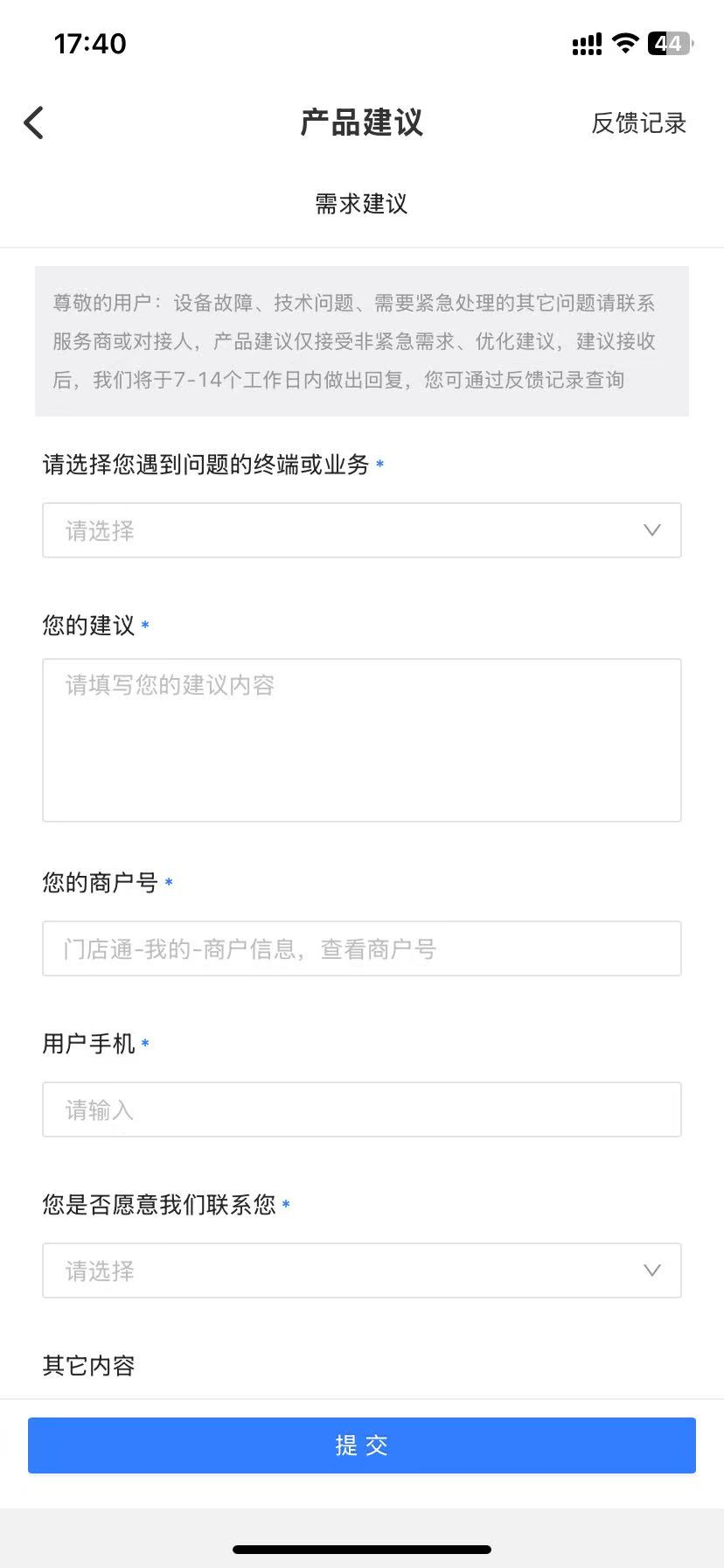
Task: Tap the Wi-Fi status icon
Action: coord(625,43)
